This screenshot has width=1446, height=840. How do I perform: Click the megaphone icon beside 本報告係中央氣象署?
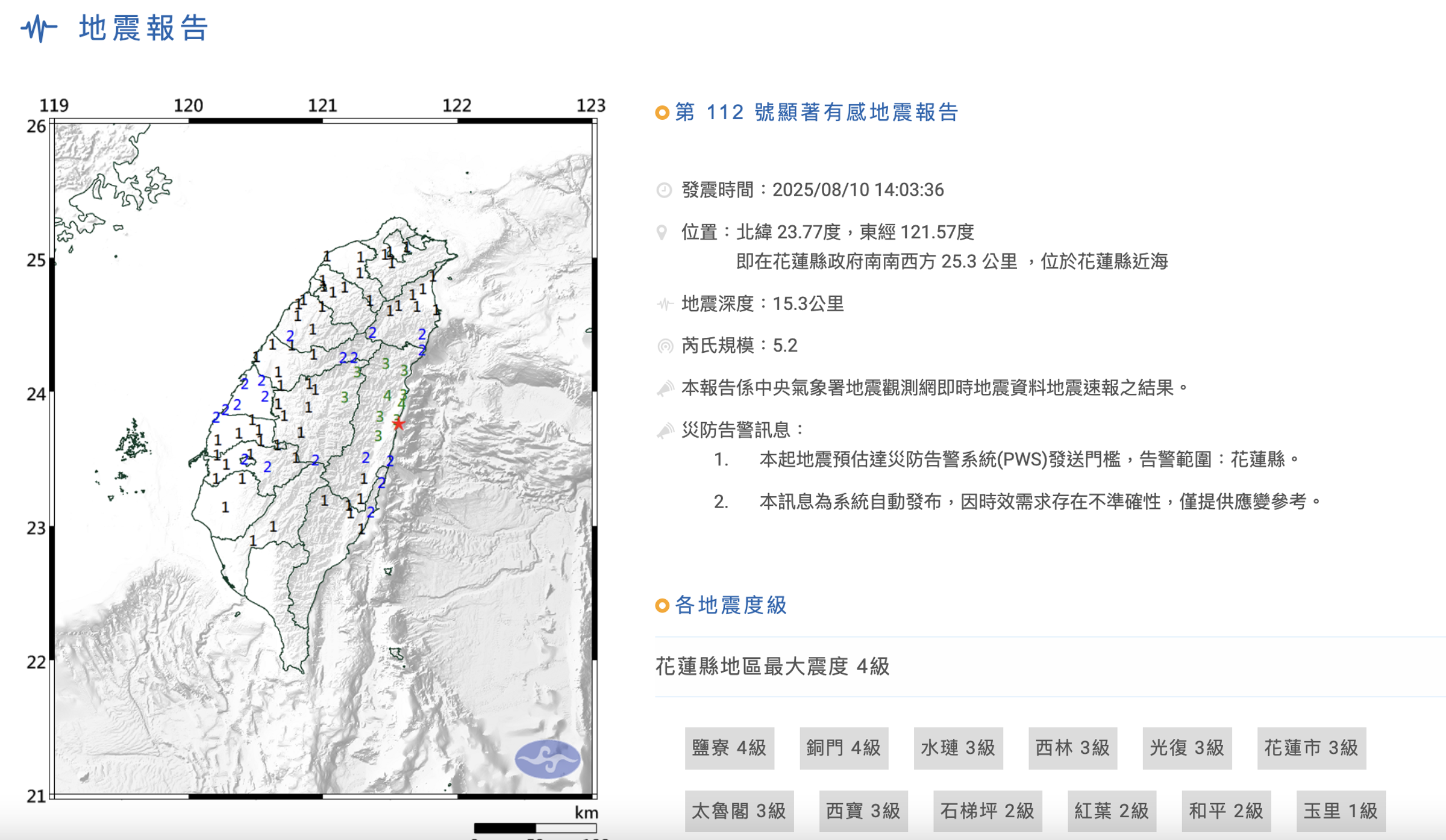click(665, 388)
